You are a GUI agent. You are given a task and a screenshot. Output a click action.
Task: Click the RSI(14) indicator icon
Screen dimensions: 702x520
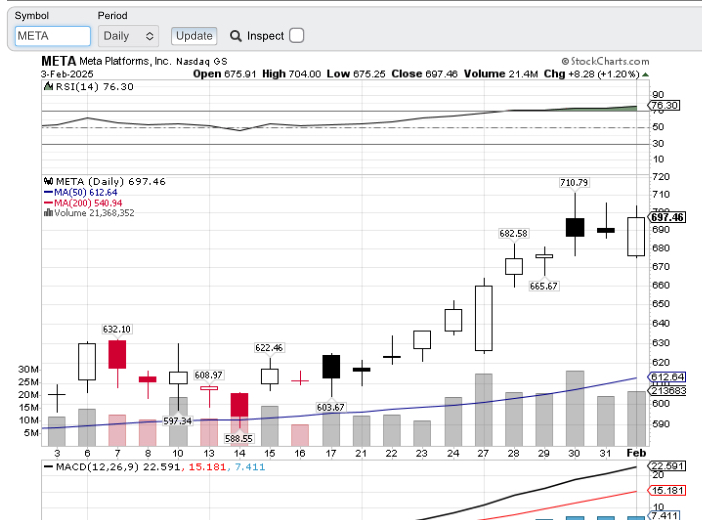click(x=48, y=86)
